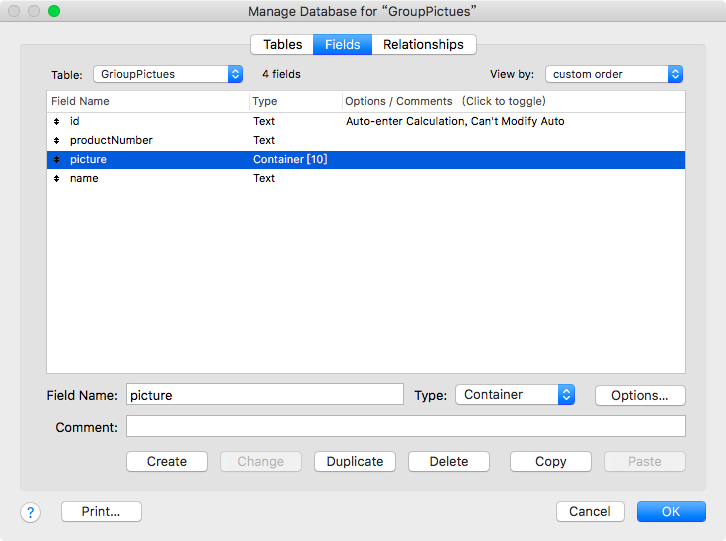Click the Auto-enter Calculation options text
Image resolution: width=726 pixels, height=541 pixels.
pos(455,121)
